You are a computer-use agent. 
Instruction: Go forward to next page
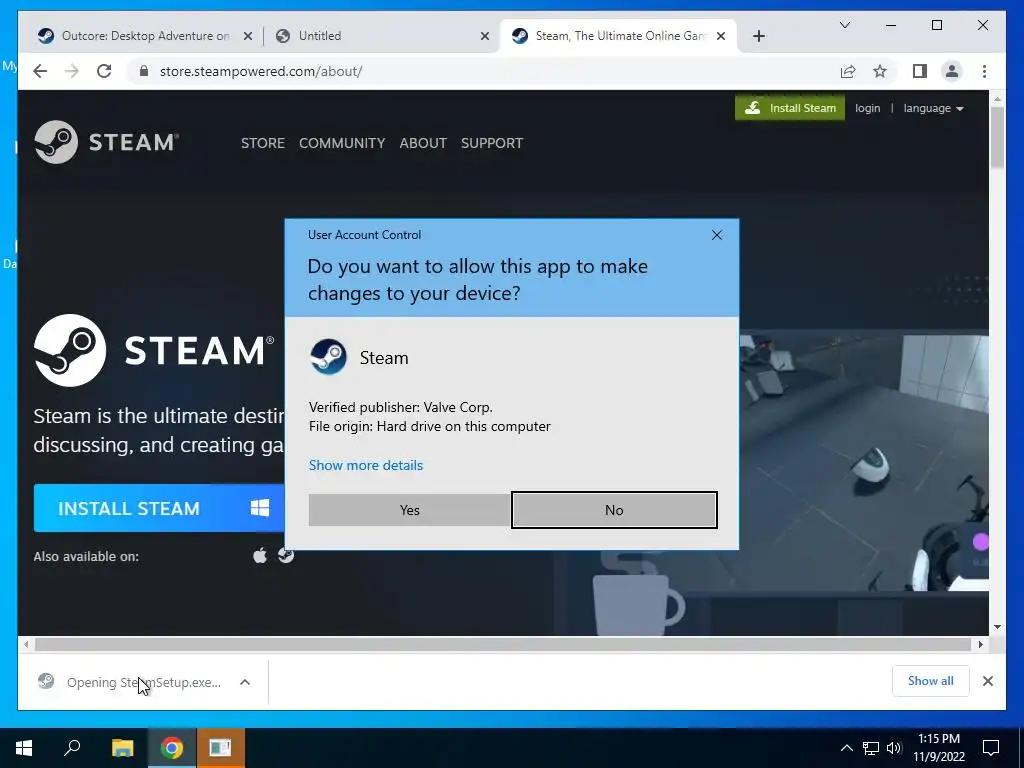click(72, 71)
